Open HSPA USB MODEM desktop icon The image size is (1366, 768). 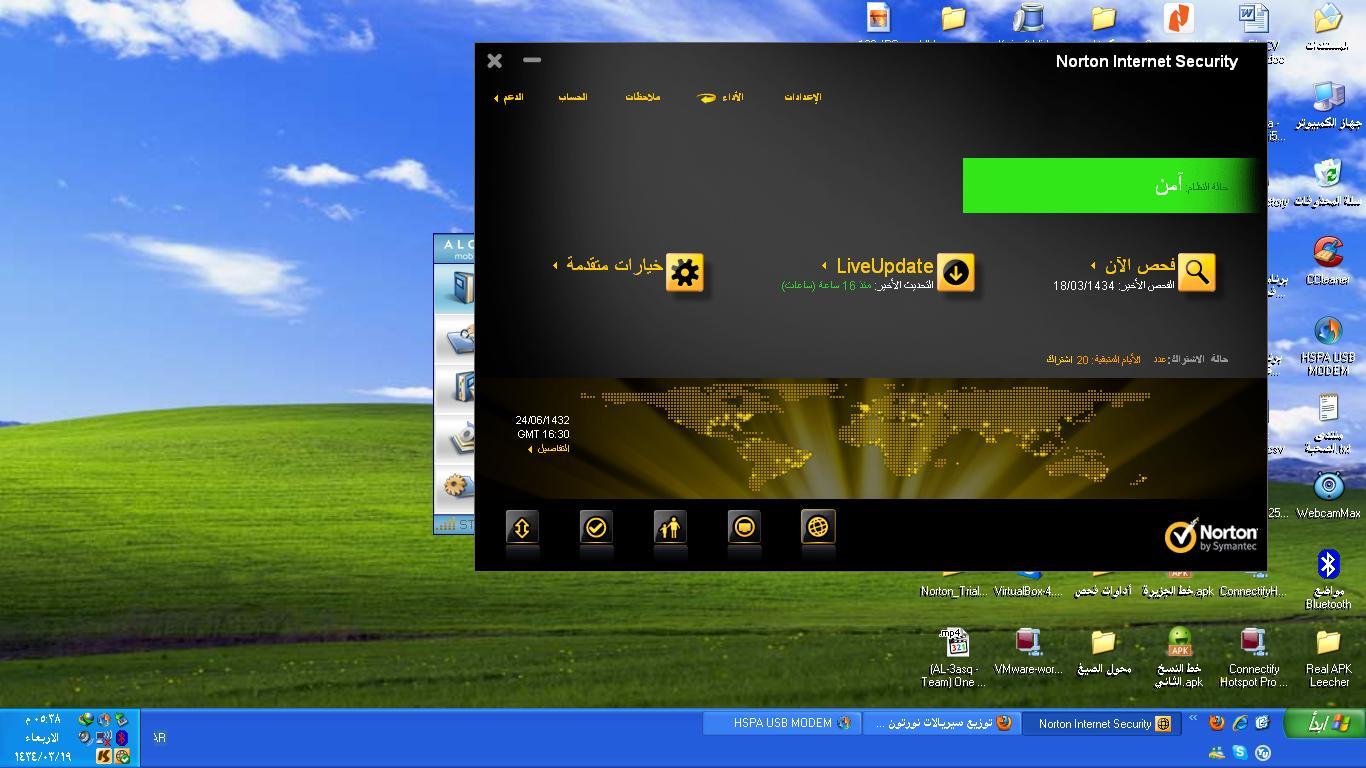click(x=1328, y=346)
